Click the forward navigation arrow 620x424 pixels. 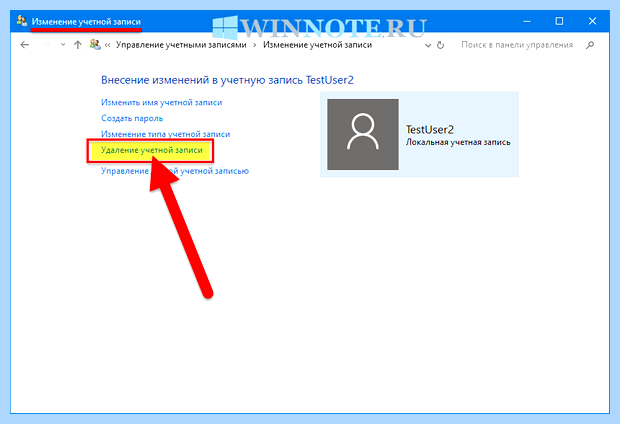click(46, 45)
